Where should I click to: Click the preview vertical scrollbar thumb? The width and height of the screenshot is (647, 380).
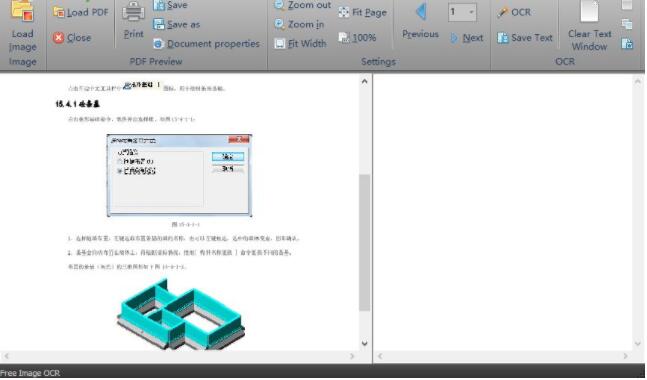364,243
